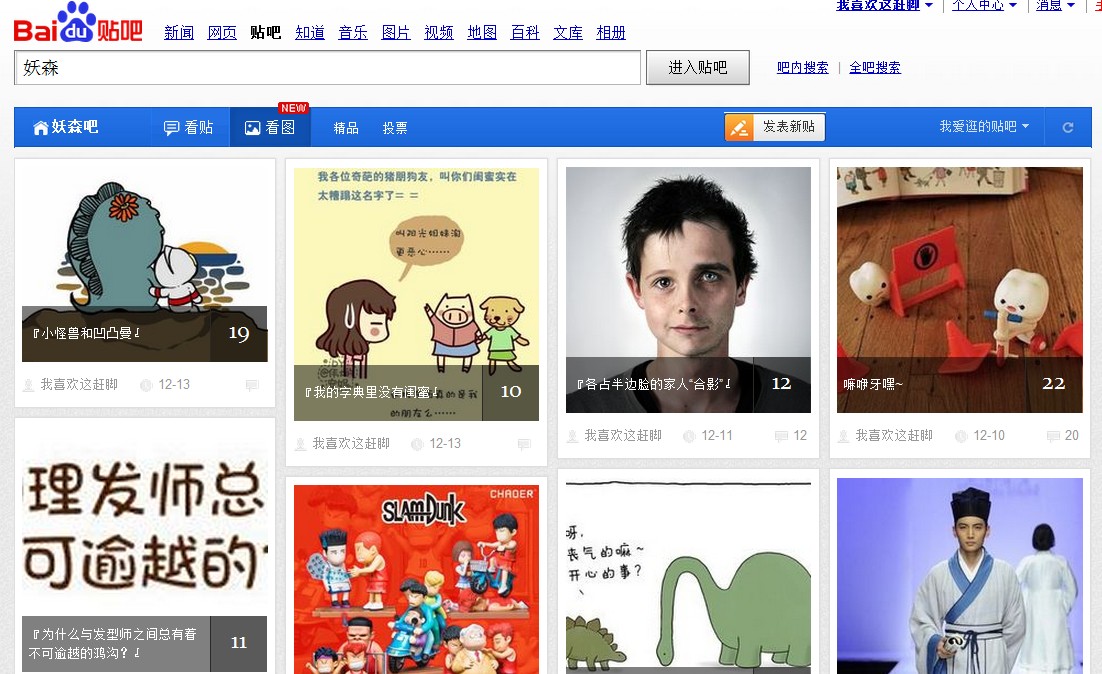Click the 进入贴吧 button
Image resolution: width=1102 pixels, height=674 pixels.
pyautogui.click(x=698, y=67)
